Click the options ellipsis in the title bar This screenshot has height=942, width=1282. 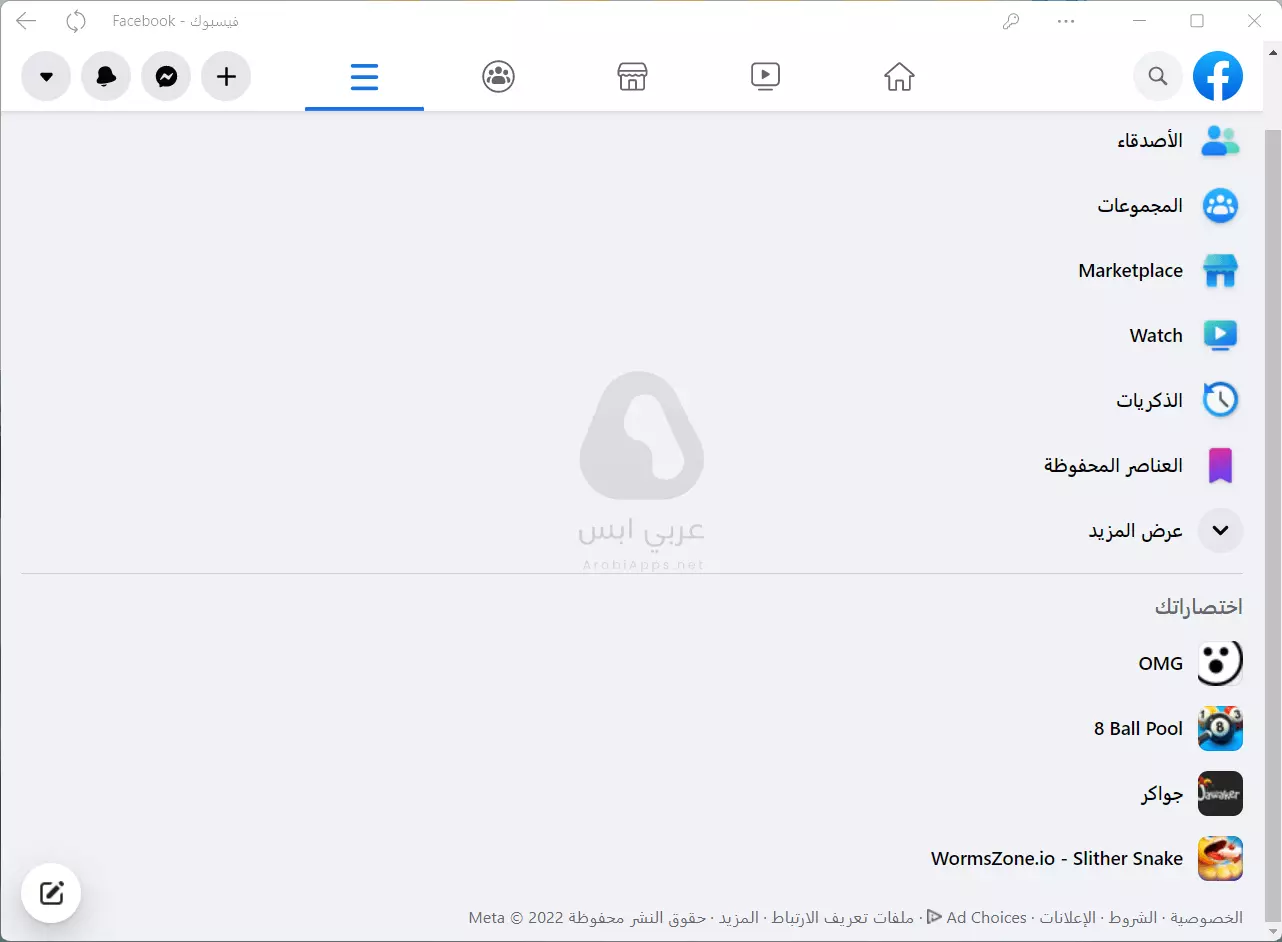[1065, 20]
